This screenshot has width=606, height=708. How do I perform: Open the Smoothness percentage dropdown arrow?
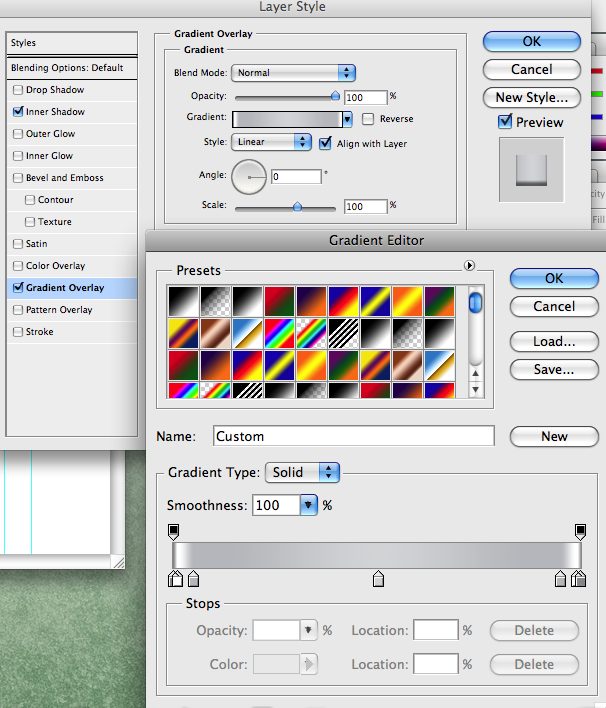coord(309,505)
